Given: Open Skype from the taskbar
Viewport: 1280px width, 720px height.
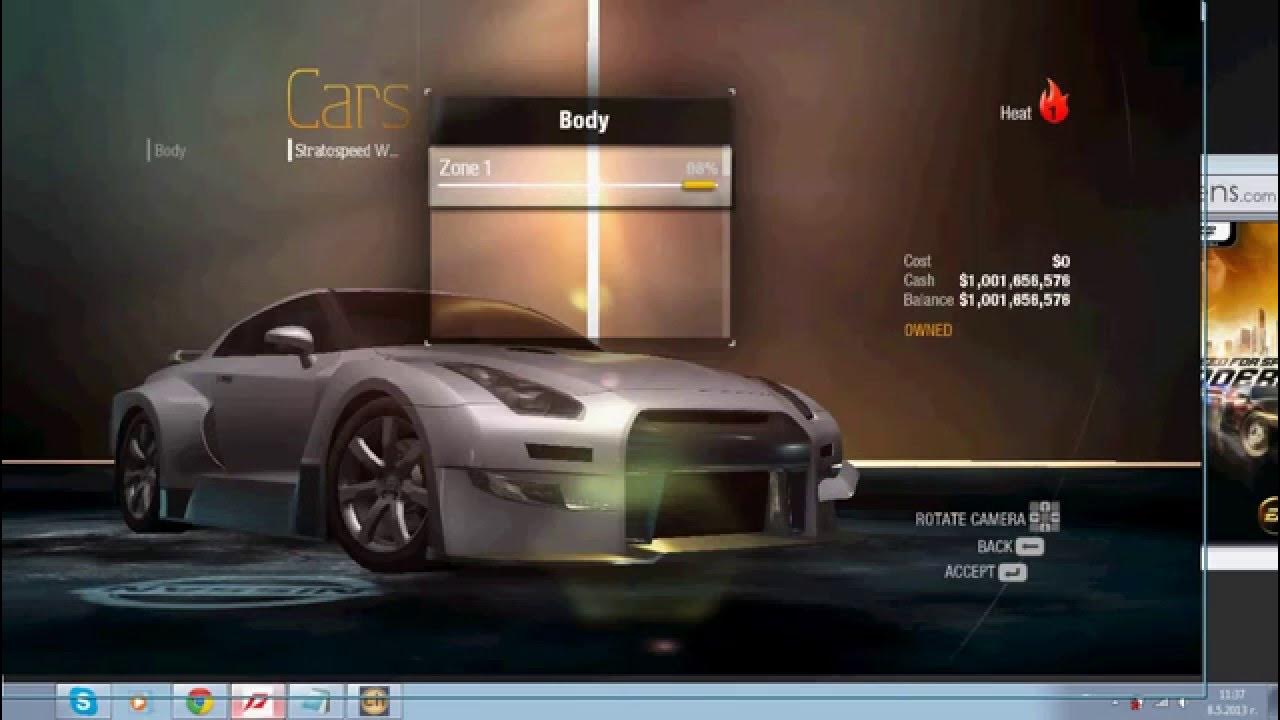Looking at the screenshot, I should pyautogui.click(x=84, y=702).
